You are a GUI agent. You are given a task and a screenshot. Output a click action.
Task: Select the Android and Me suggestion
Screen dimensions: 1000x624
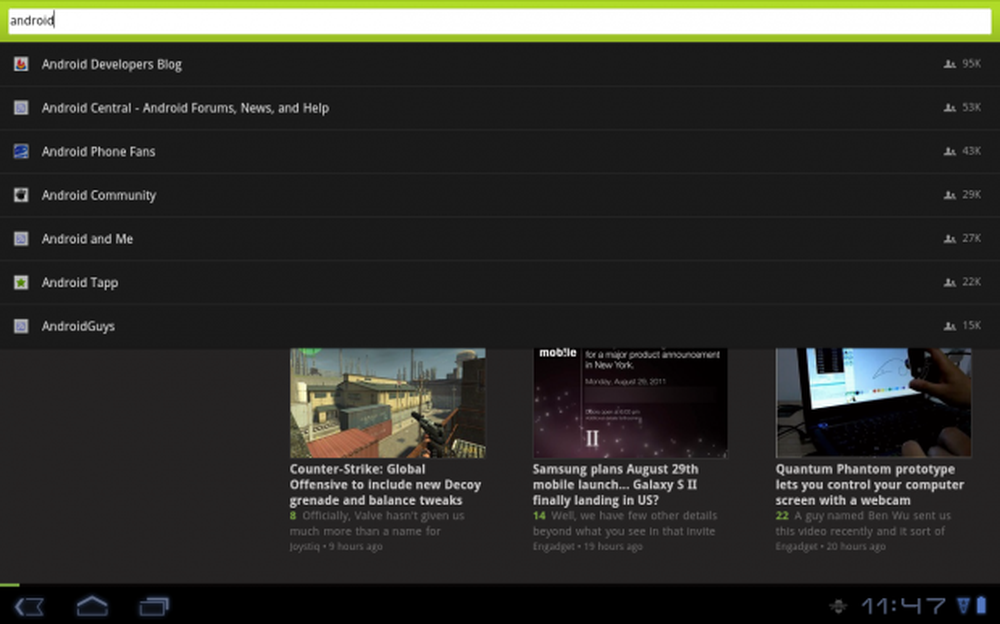500,239
